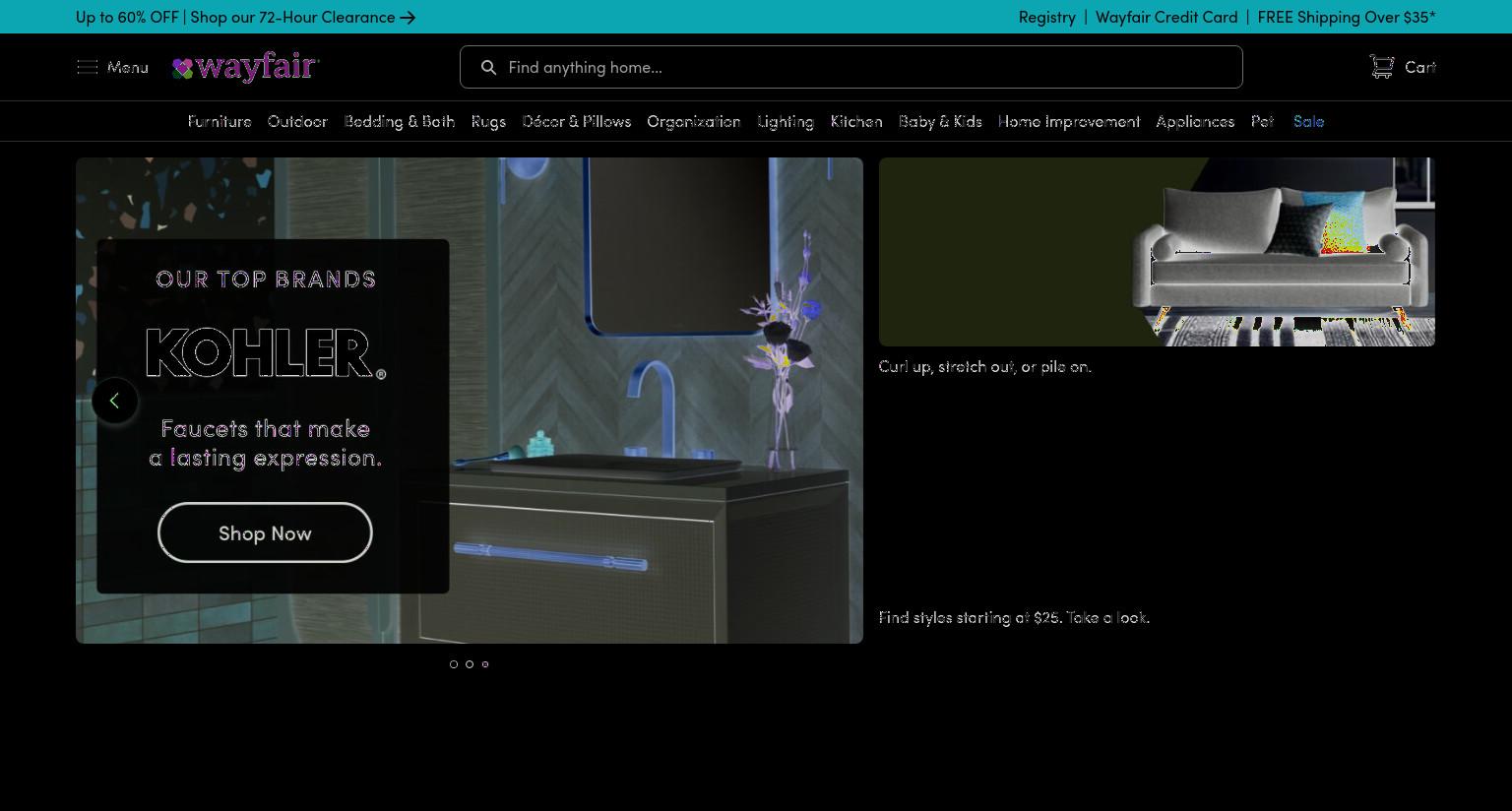Open the sofa promotional image

point(1157,252)
